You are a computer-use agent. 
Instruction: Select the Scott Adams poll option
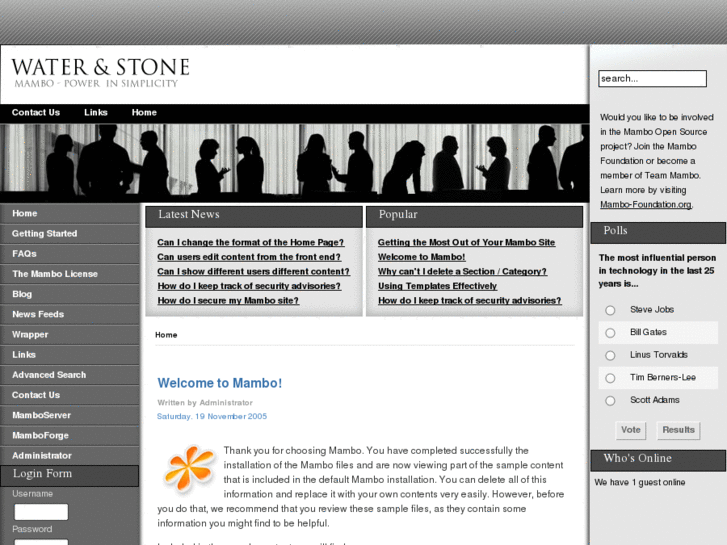pos(610,400)
